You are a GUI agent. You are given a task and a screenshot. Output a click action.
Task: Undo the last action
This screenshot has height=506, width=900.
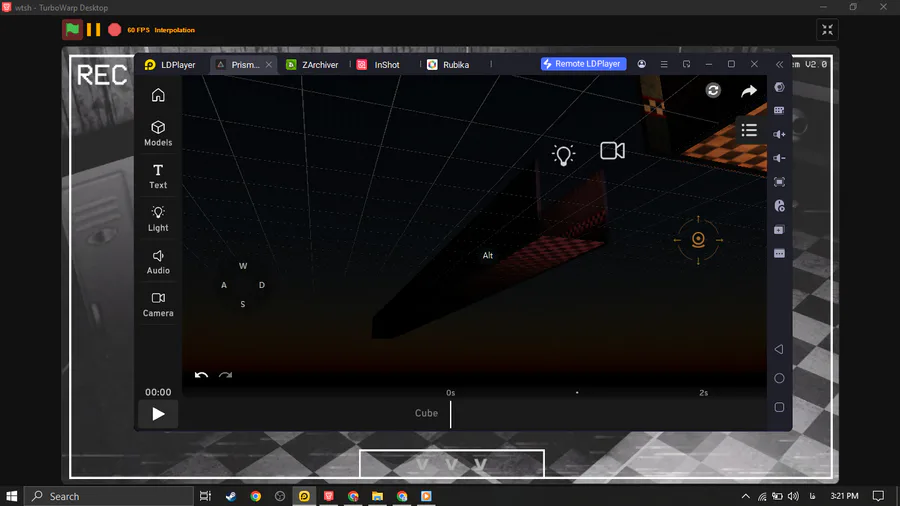coord(201,375)
